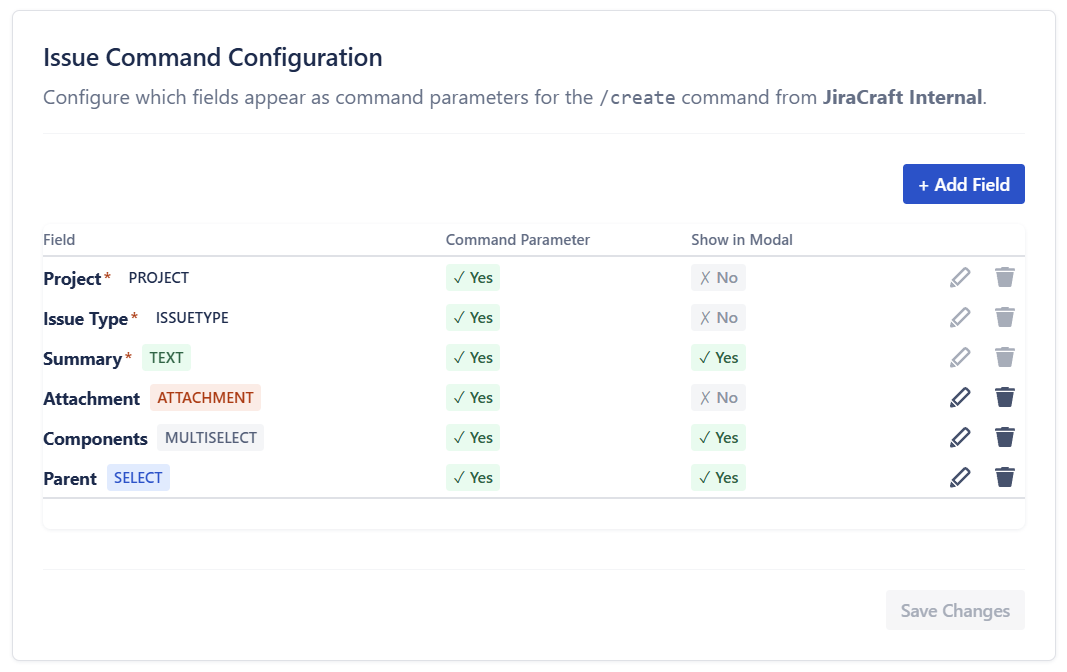
Task: Select the Project field name
Action: [72, 279]
